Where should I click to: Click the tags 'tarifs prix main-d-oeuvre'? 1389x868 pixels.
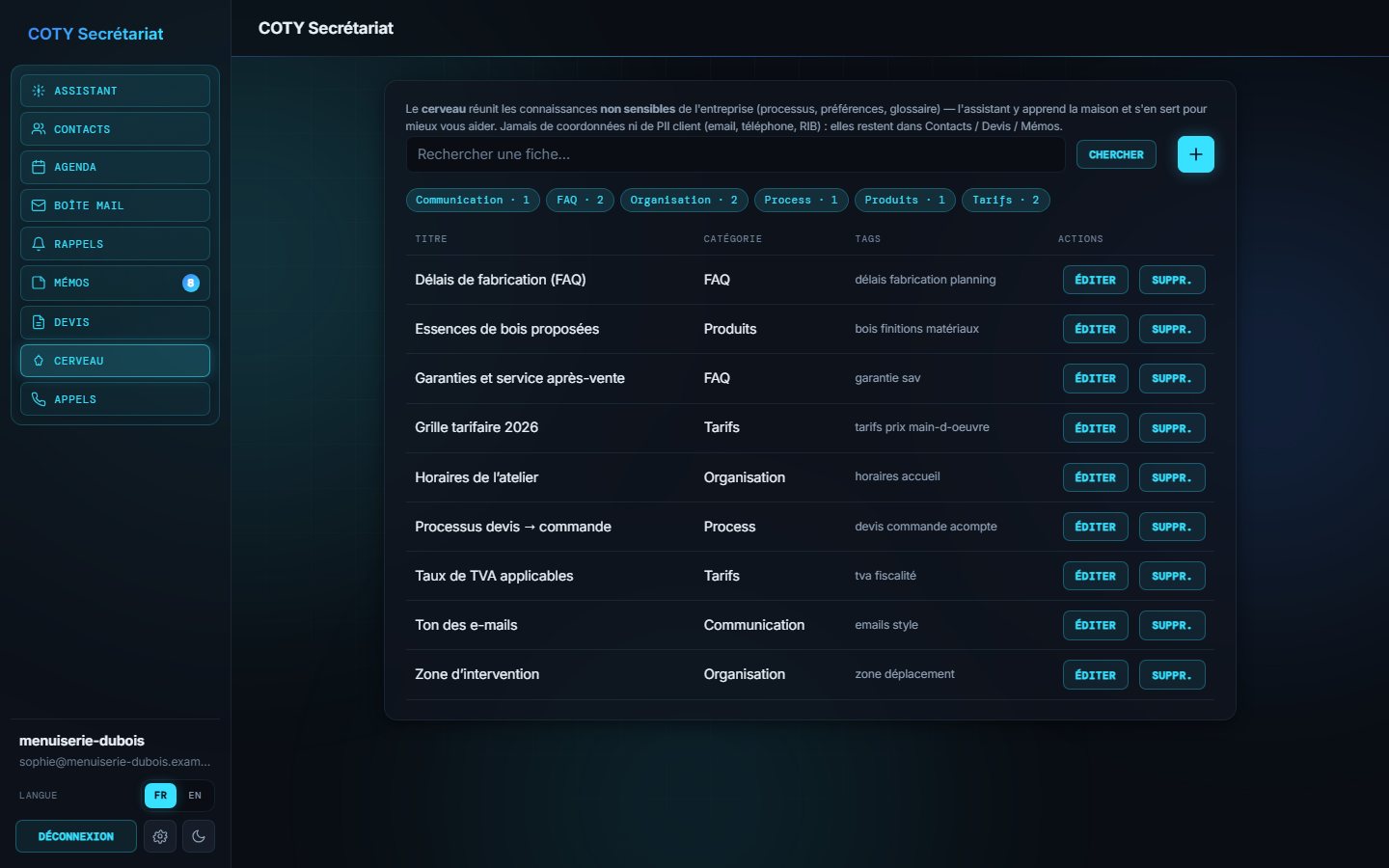pyautogui.click(x=922, y=427)
